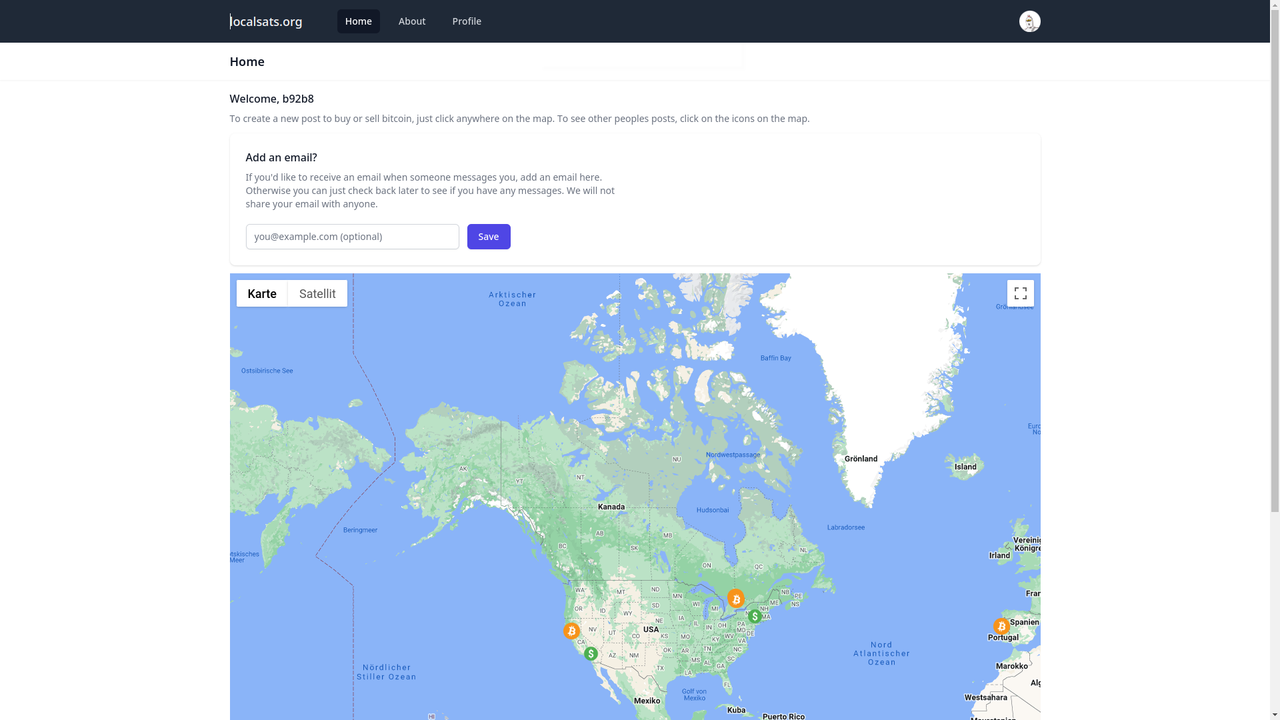
Task: Click the Island label on map
Action: tap(965, 467)
